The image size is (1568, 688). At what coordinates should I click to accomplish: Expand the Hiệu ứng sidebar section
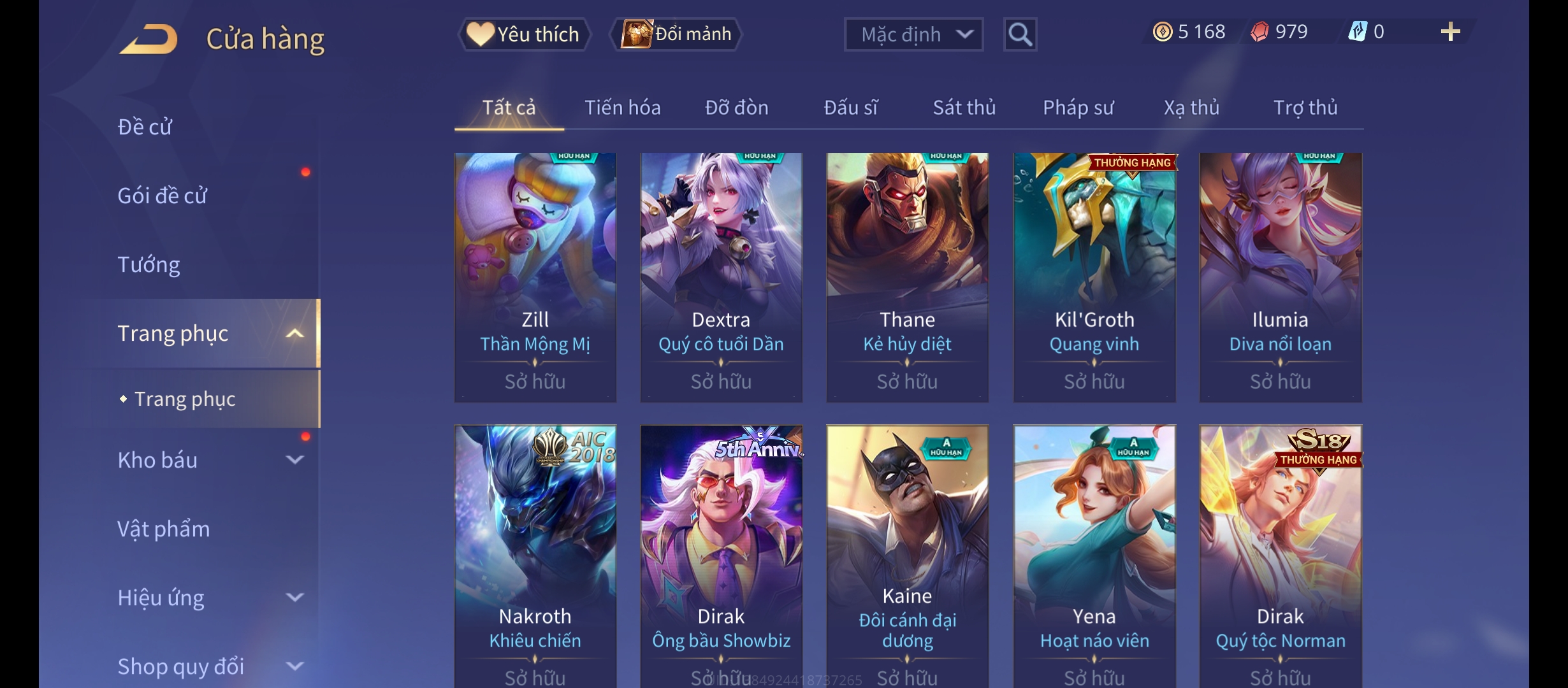pyautogui.click(x=294, y=597)
